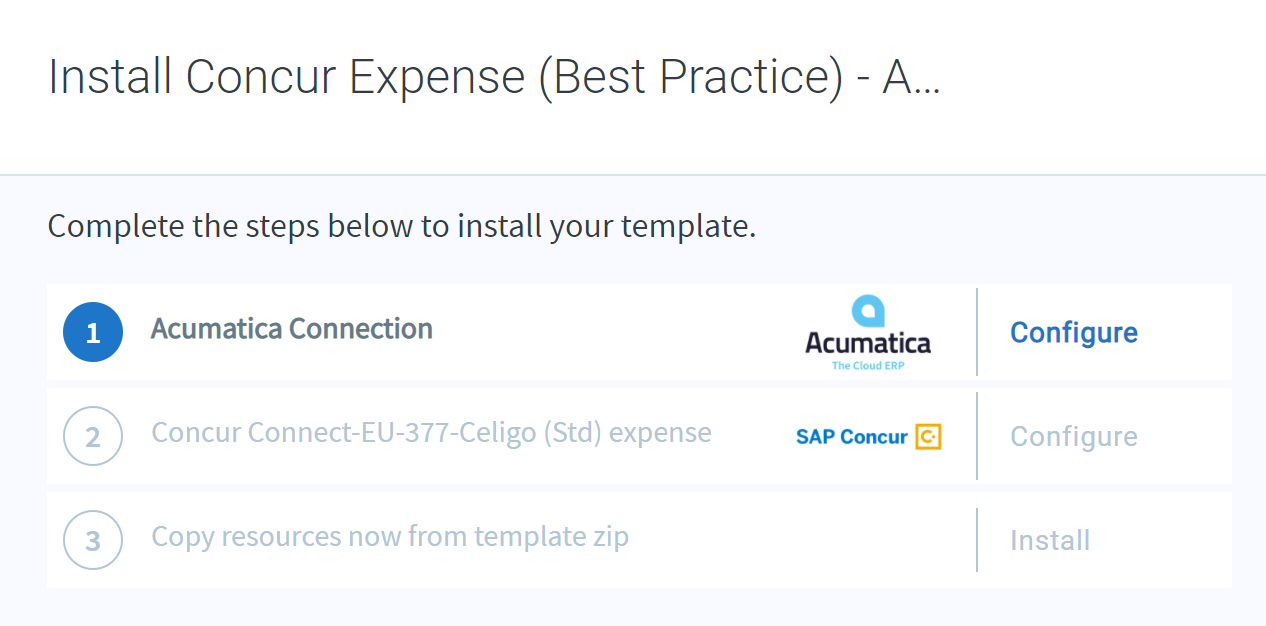The width and height of the screenshot is (1266, 626).
Task: Click the divider beside the first Configure link
Action: (x=977, y=332)
